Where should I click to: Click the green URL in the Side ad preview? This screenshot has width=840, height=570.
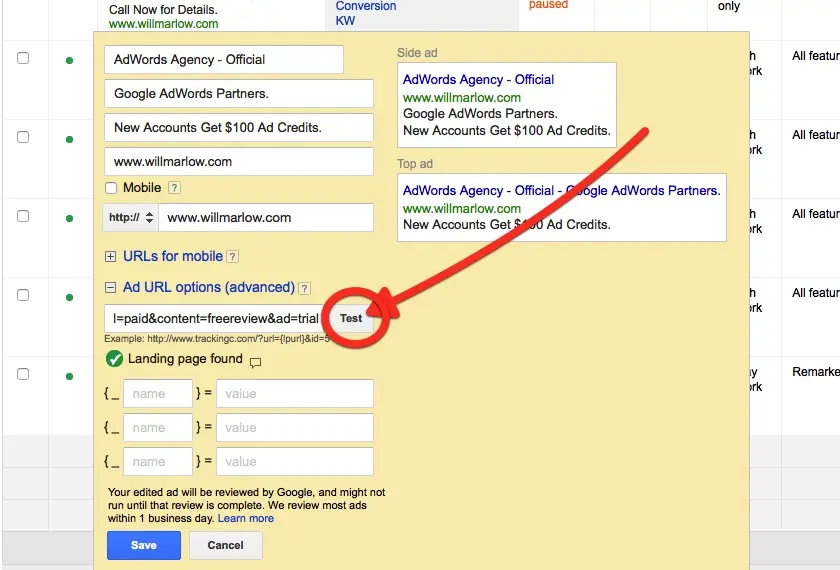(x=462, y=98)
